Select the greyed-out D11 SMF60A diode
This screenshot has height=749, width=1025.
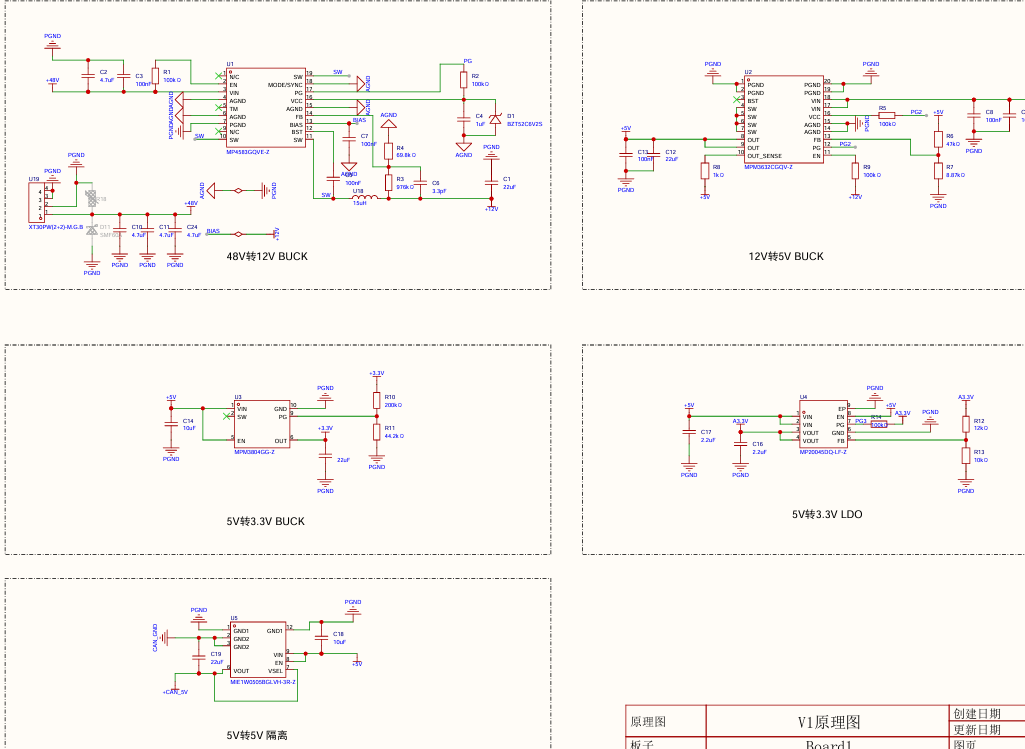click(x=92, y=230)
